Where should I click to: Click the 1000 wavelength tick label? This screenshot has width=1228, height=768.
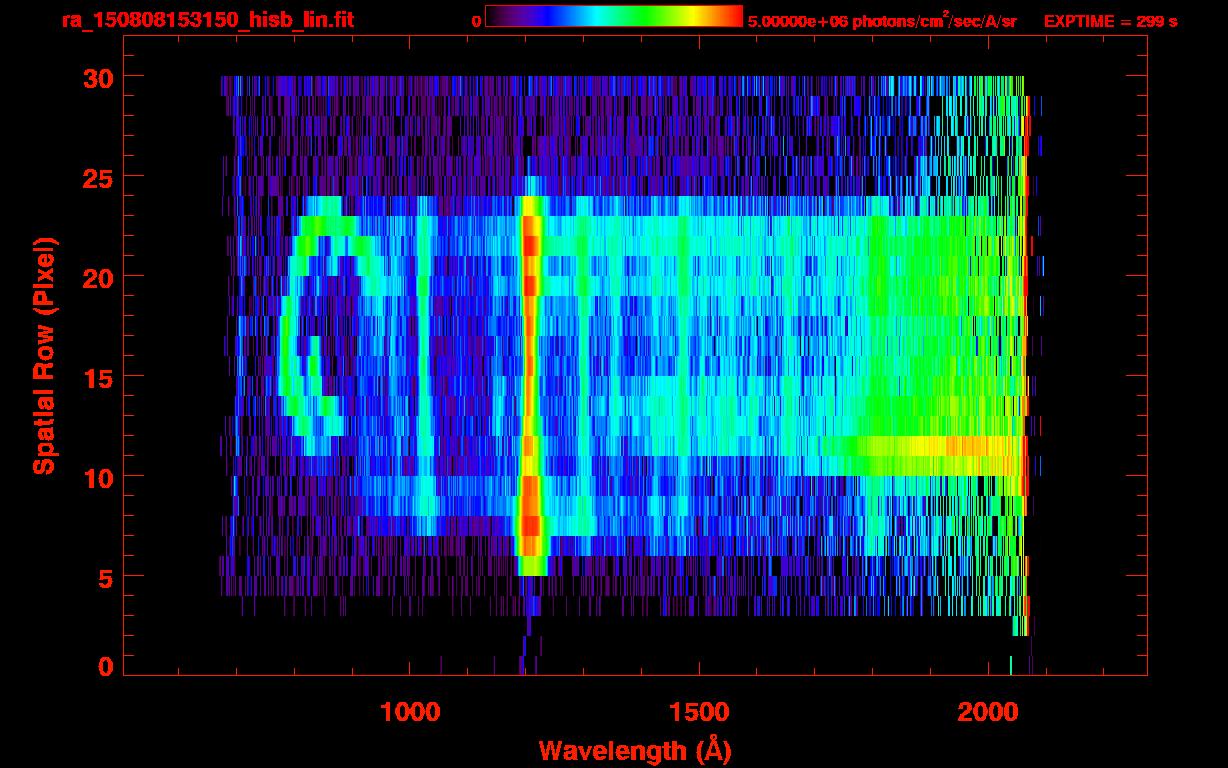click(410, 712)
